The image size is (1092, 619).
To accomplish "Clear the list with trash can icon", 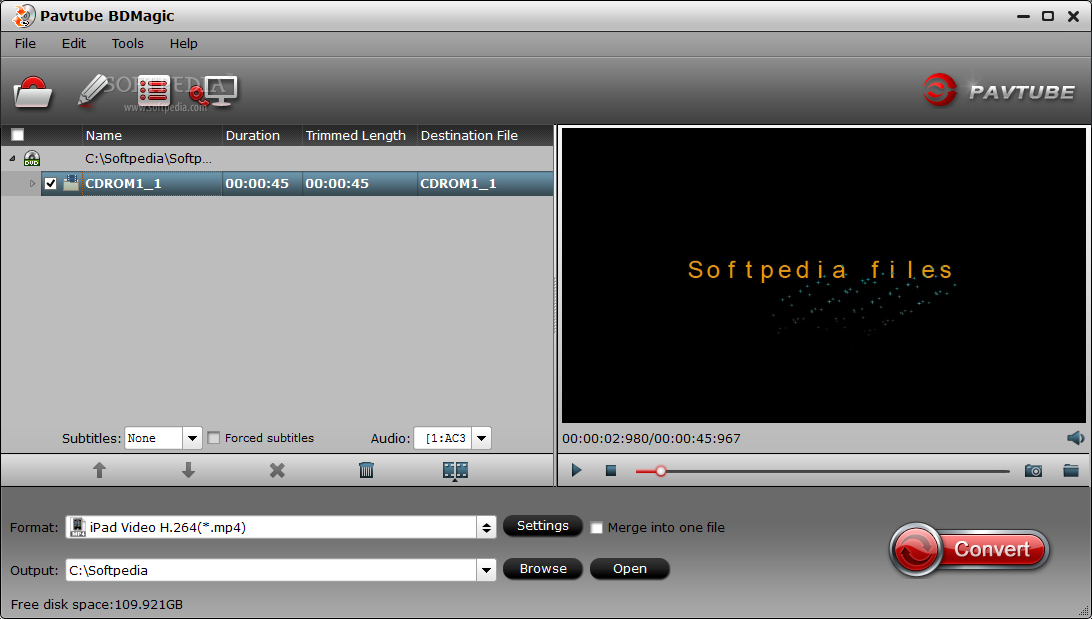I will point(366,471).
